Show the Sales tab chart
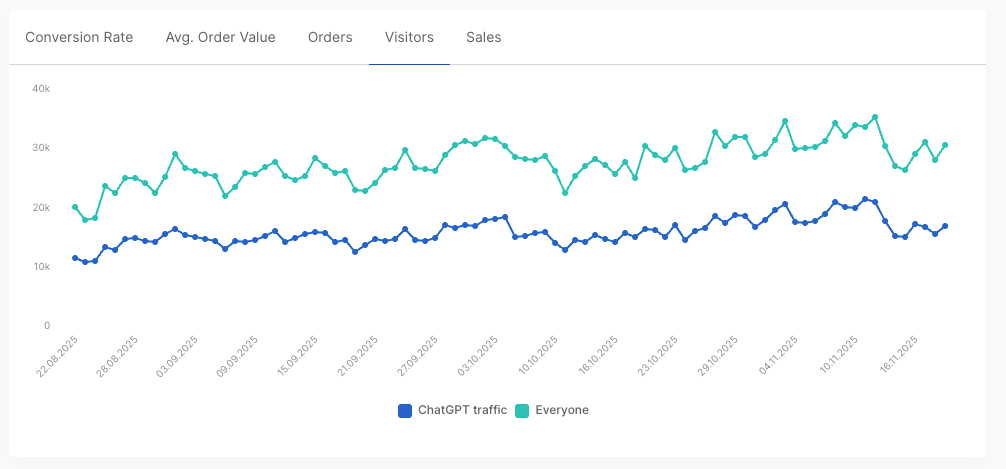Screen dimensions: 1006x469 pyautogui.click(x=484, y=38)
